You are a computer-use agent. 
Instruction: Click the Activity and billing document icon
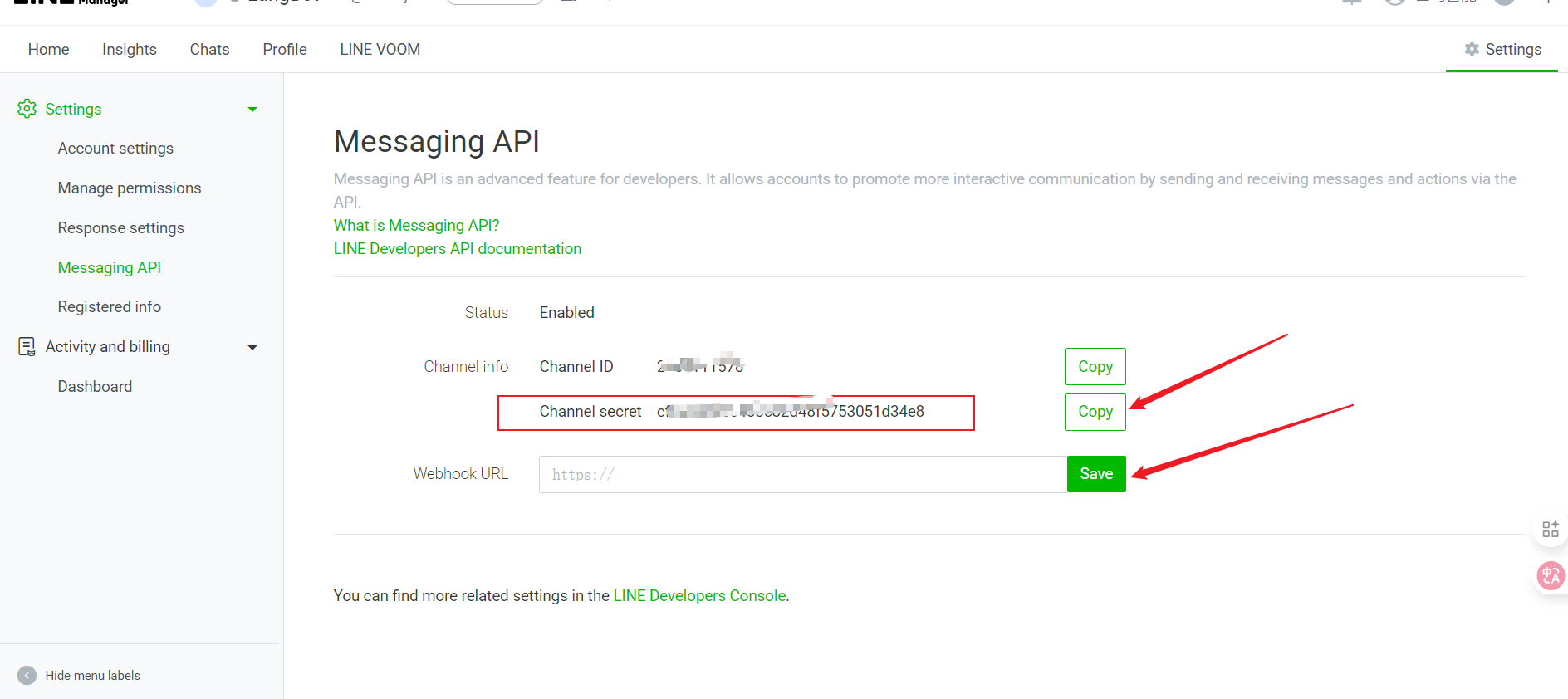(x=27, y=346)
